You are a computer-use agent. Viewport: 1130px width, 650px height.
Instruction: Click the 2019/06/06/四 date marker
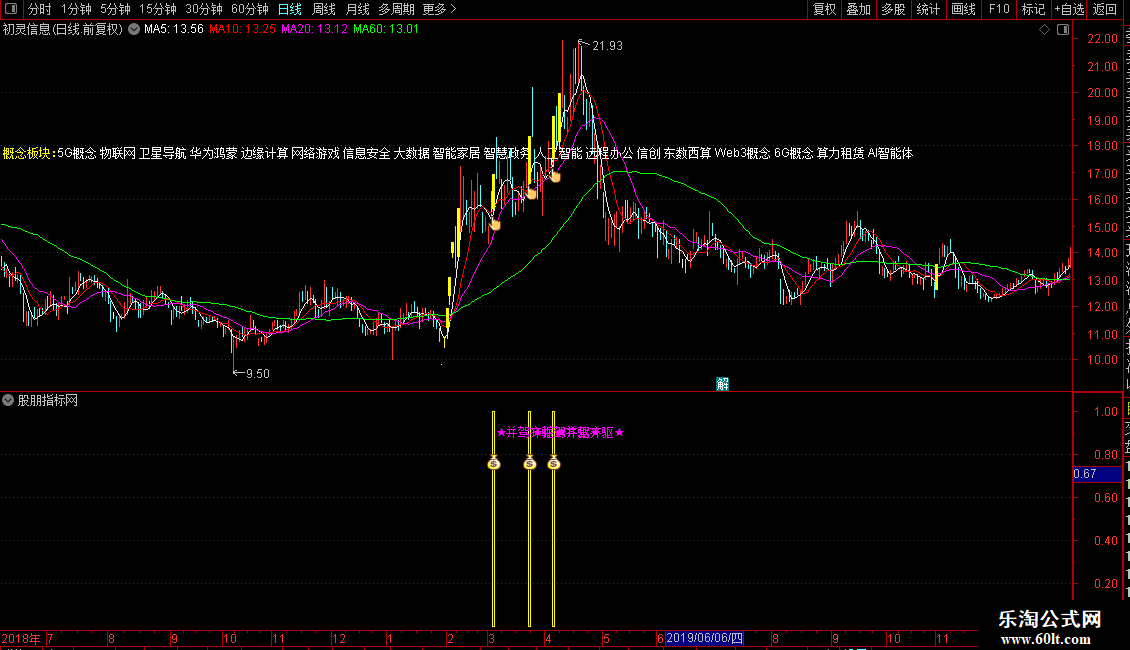[704, 638]
